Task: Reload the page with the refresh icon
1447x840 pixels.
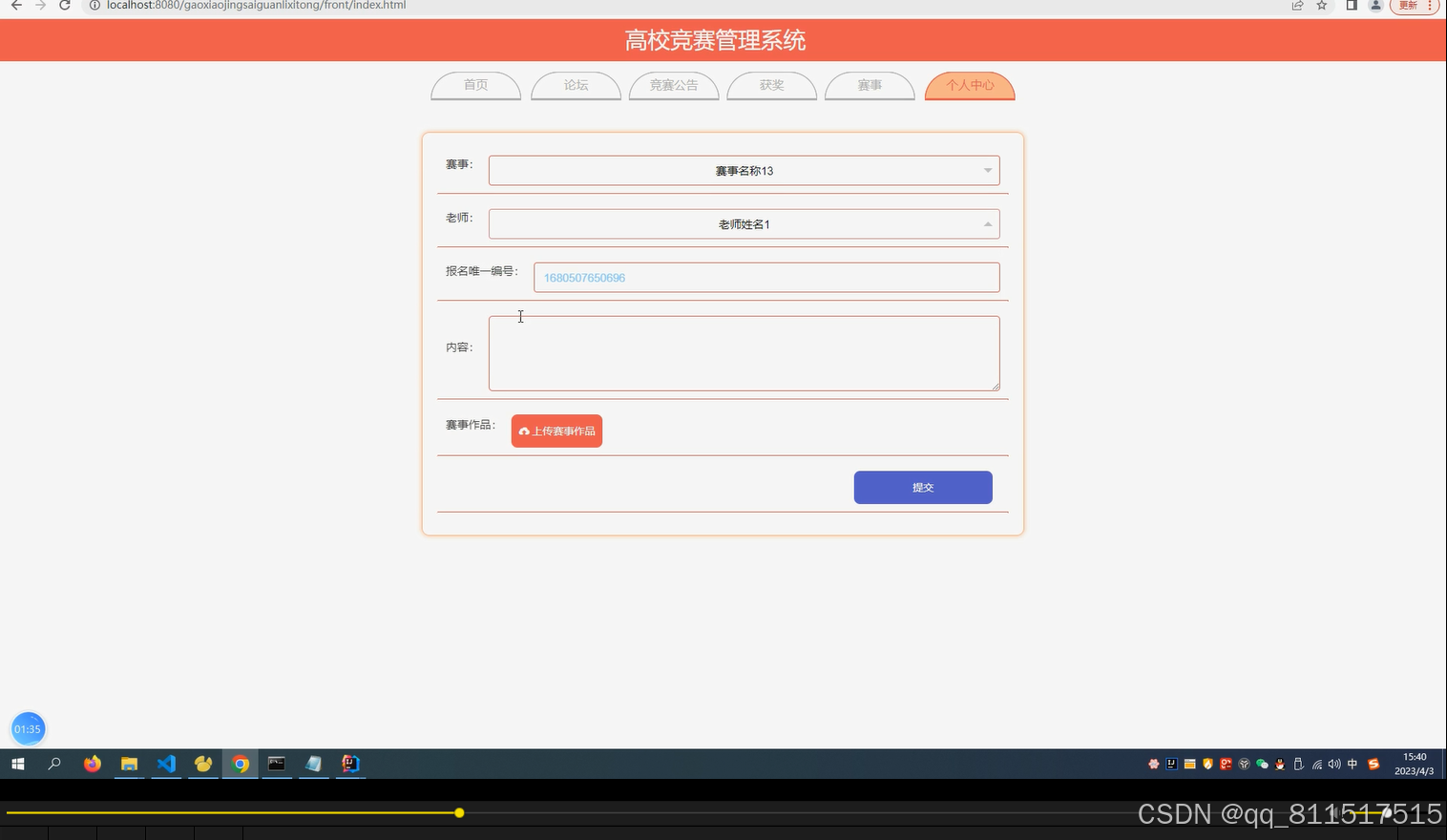Action: (64, 6)
